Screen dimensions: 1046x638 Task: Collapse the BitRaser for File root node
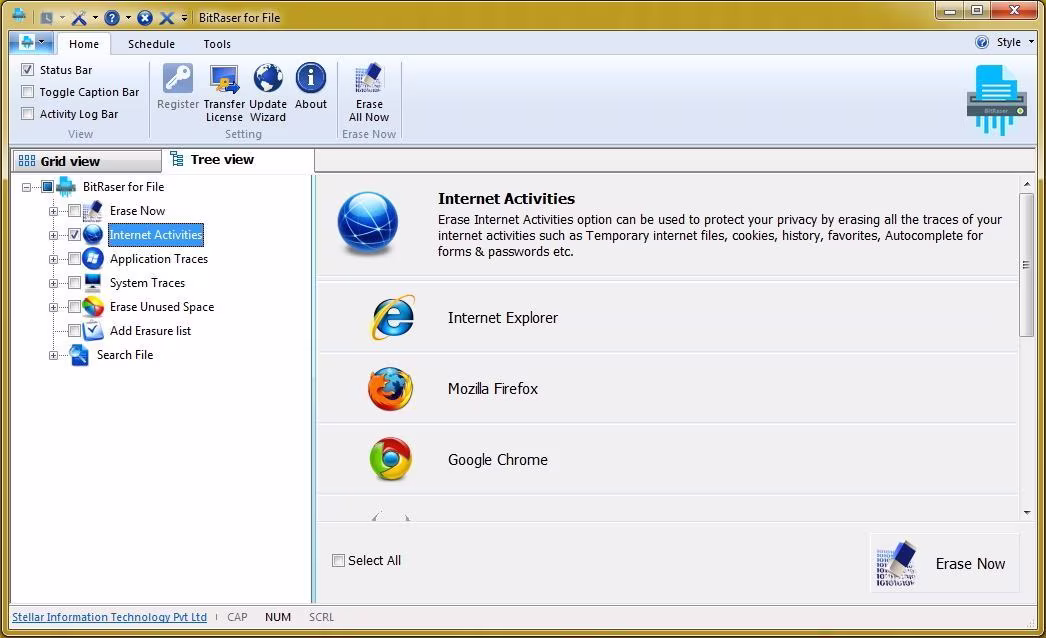pos(26,188)
